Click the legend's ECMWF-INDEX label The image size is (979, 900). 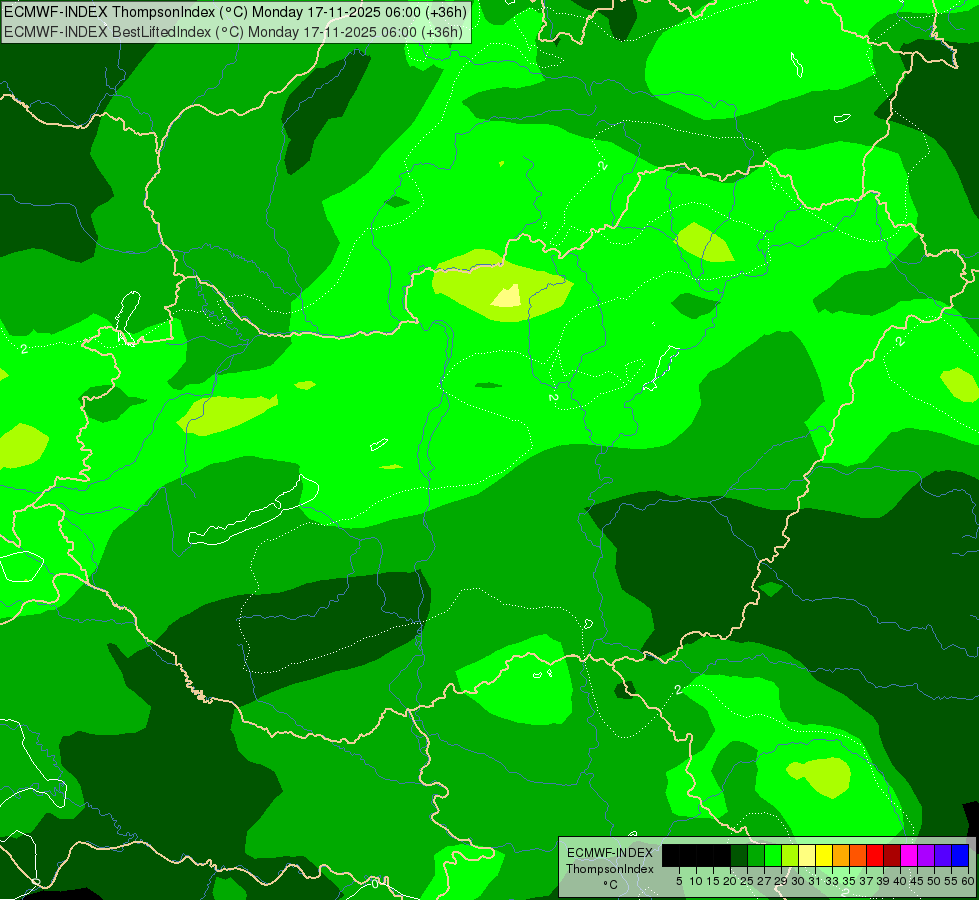pyautogui.click(x=609, y=853)
